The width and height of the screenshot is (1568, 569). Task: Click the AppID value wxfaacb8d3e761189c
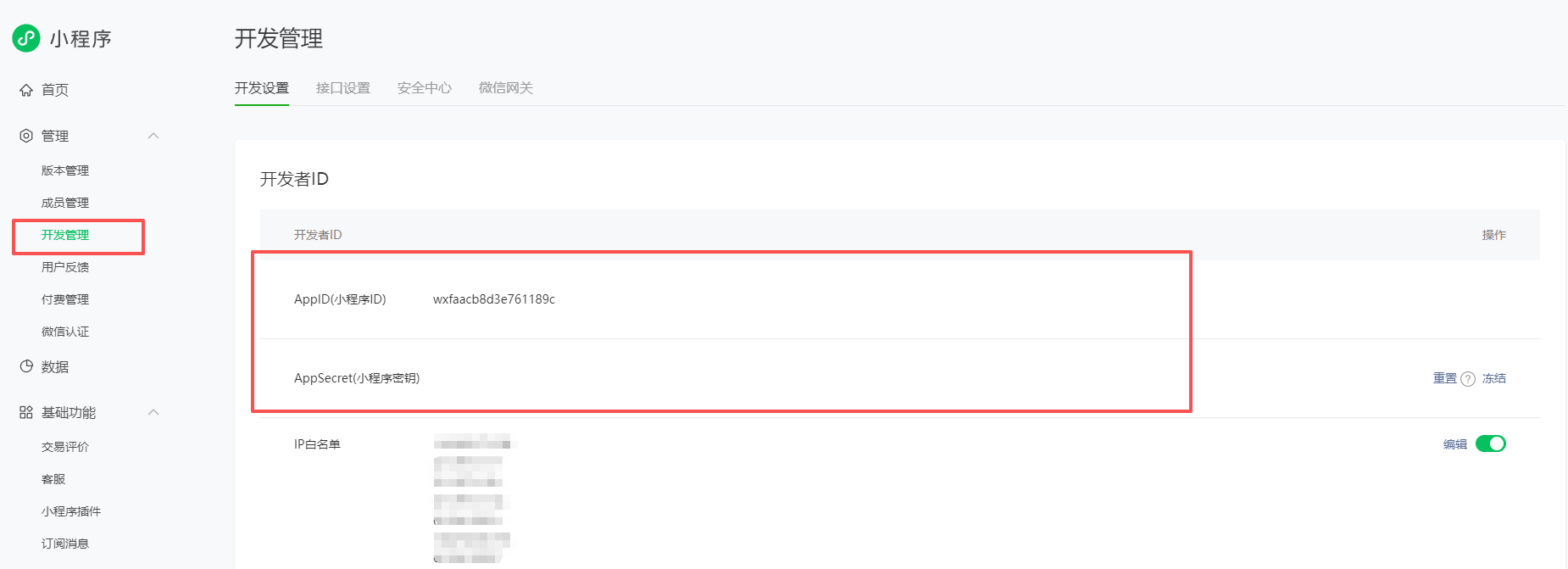(x=493, y=299)
